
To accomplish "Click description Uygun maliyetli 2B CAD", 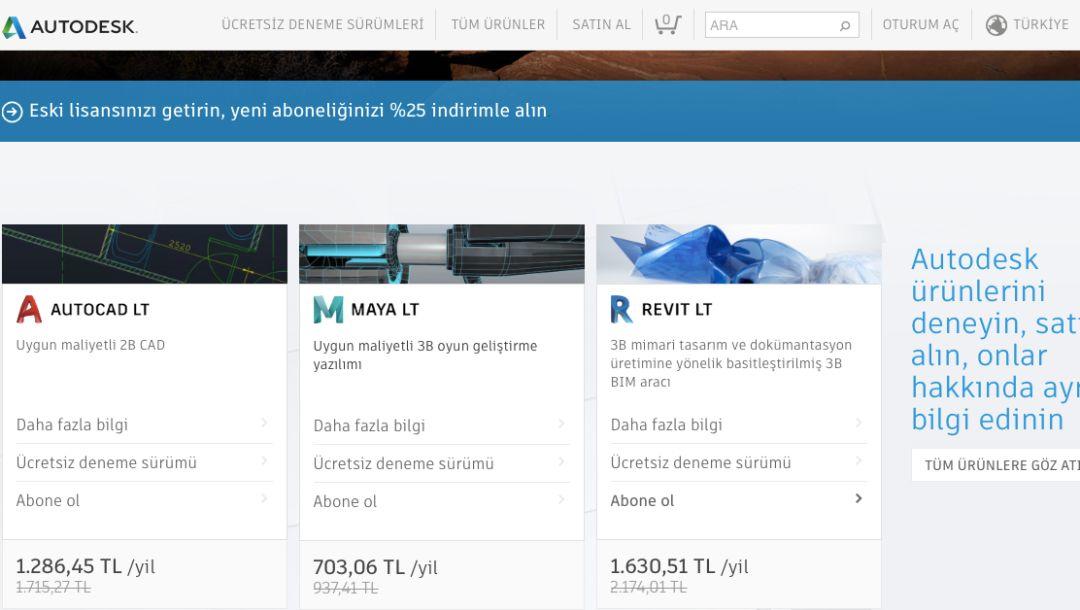I will point(90,345).
